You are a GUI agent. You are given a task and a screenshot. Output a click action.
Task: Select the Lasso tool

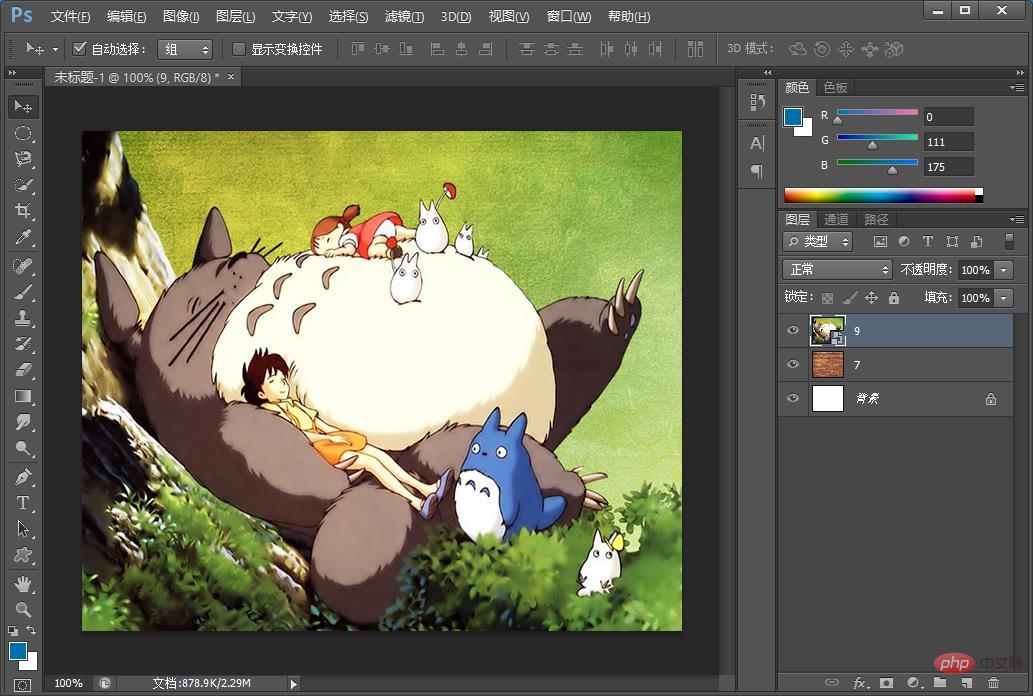[x=23, y=159]
